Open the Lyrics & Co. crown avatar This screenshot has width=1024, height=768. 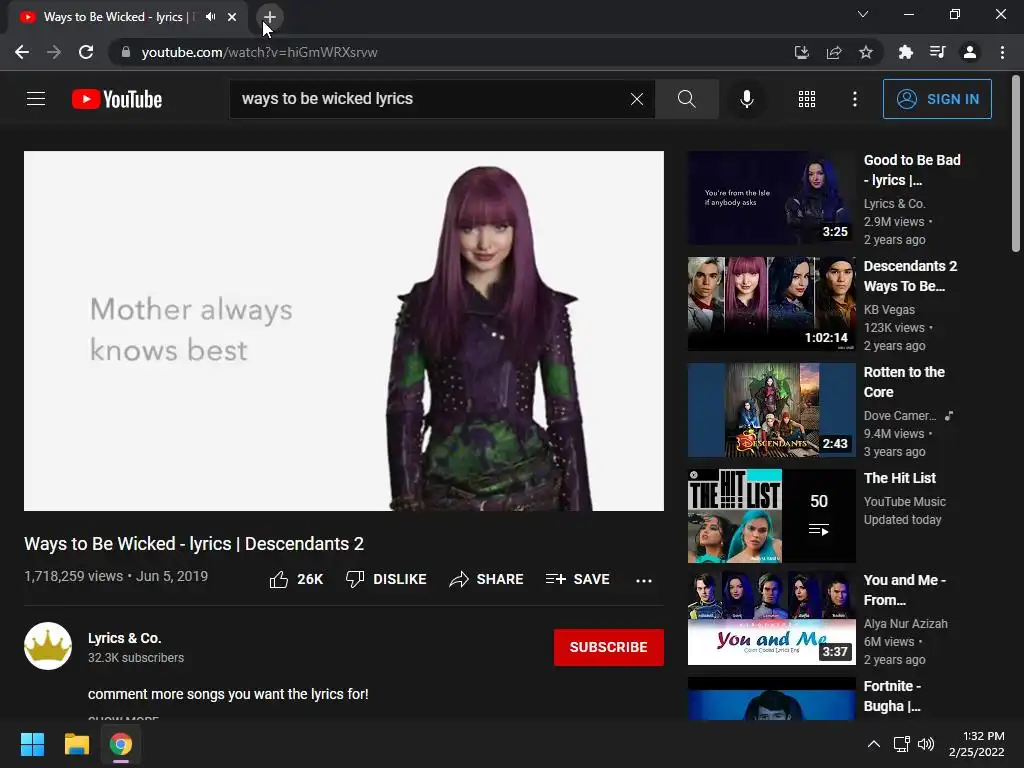[x=48, y=646]
